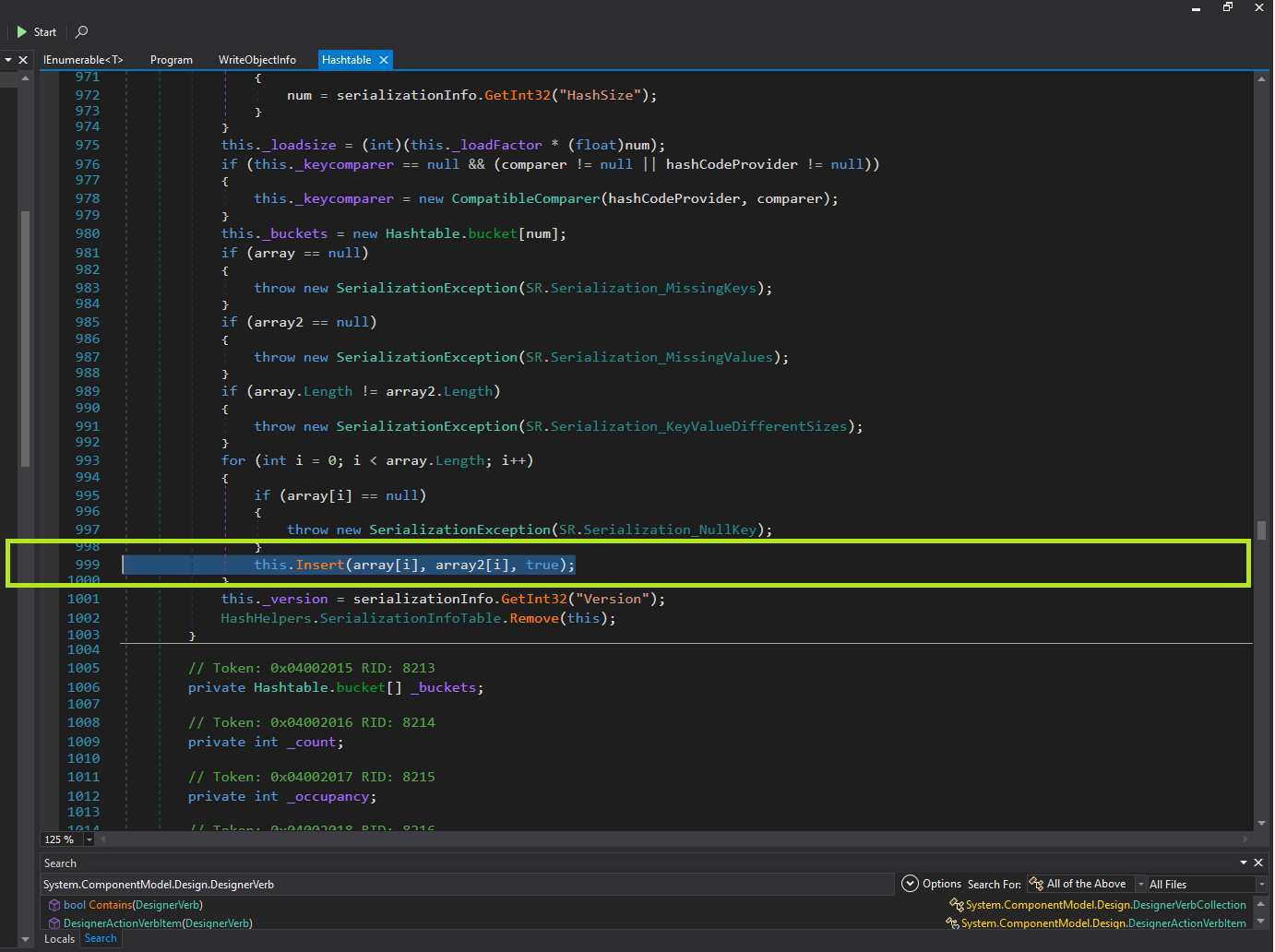Open the search magnifier tool
The height and width of the screenshot is (952, 1275).
click(81, 32)
